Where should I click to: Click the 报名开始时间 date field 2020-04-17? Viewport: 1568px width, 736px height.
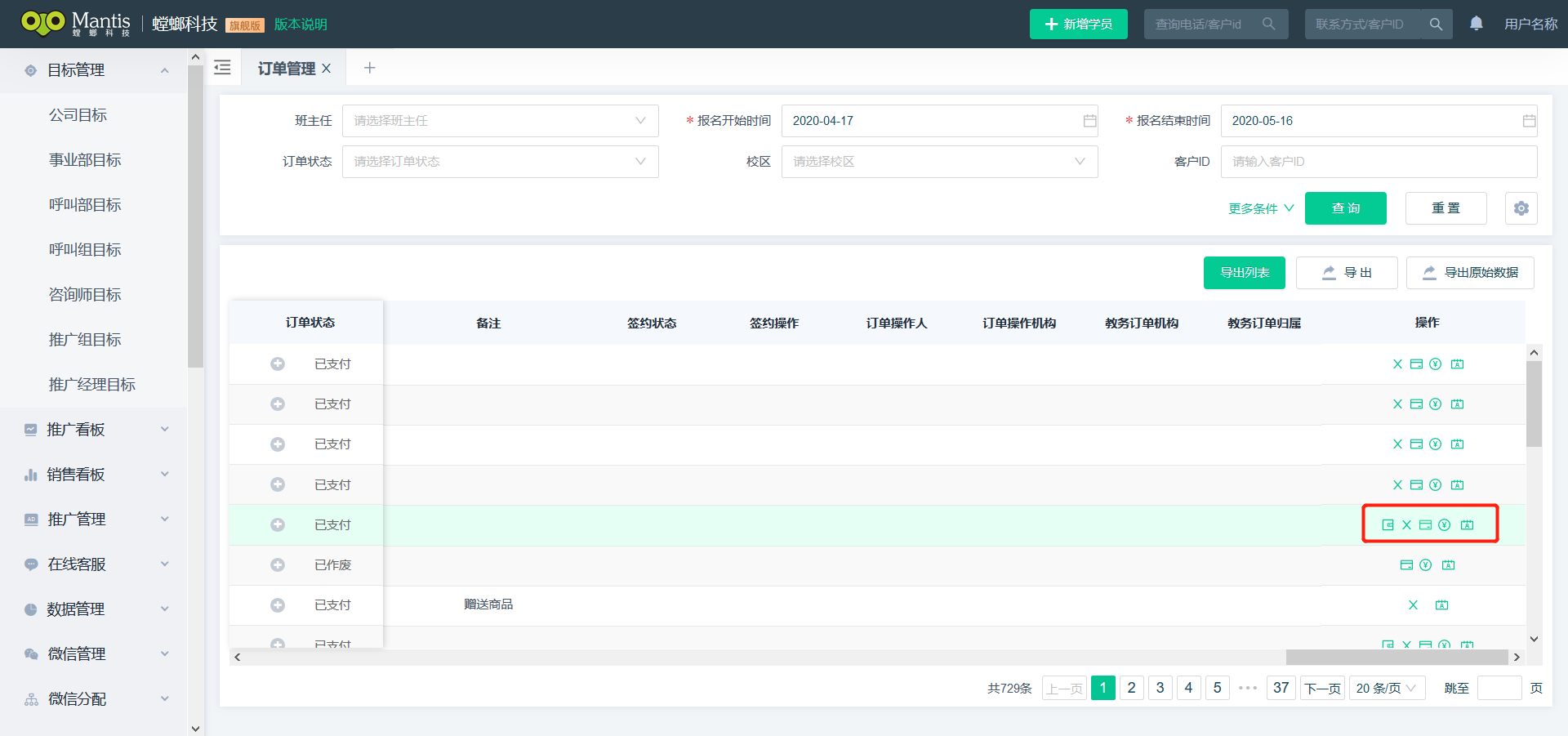click(x=939, y=121)
